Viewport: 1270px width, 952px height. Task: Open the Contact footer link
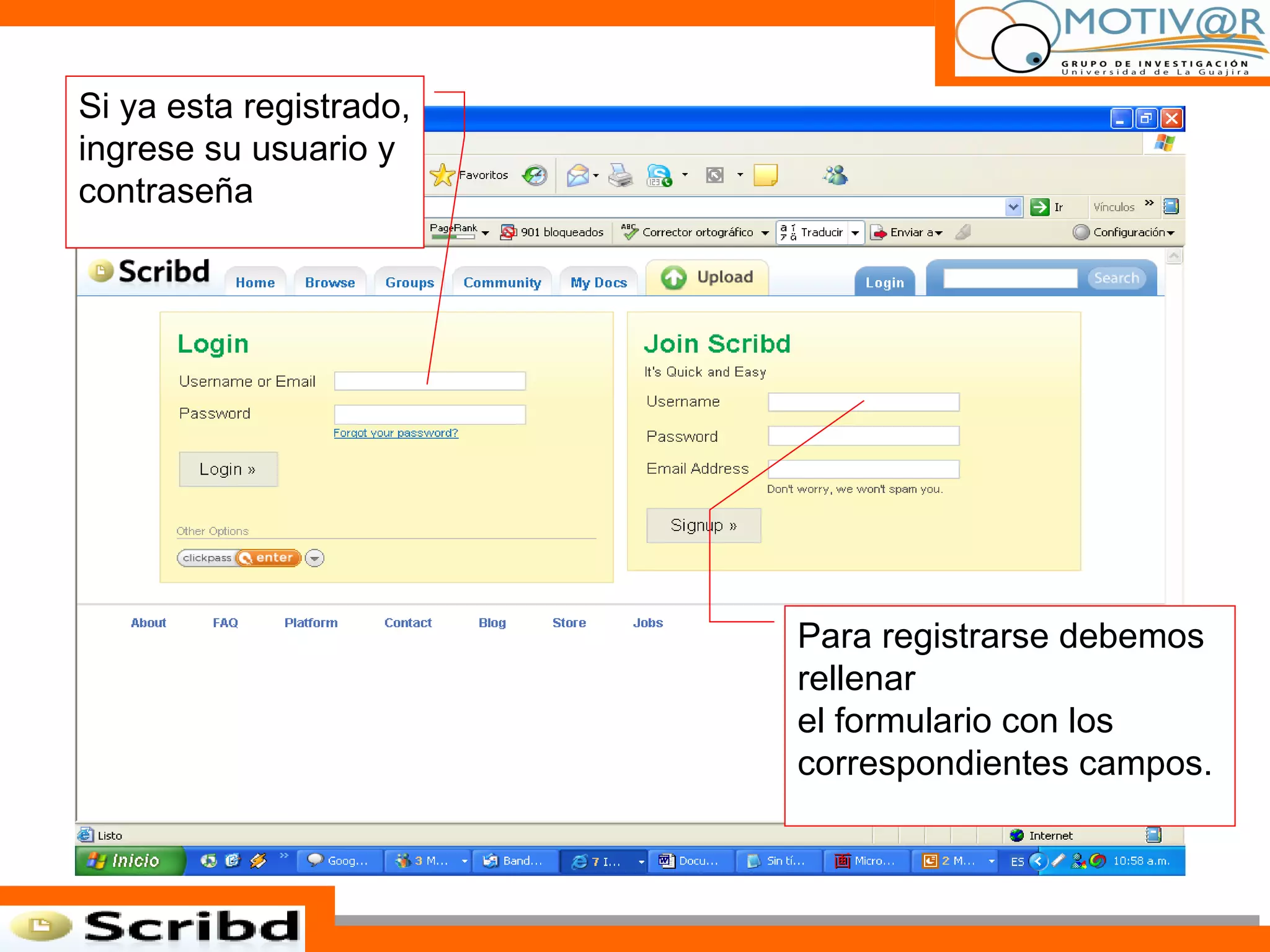(407, 623)
